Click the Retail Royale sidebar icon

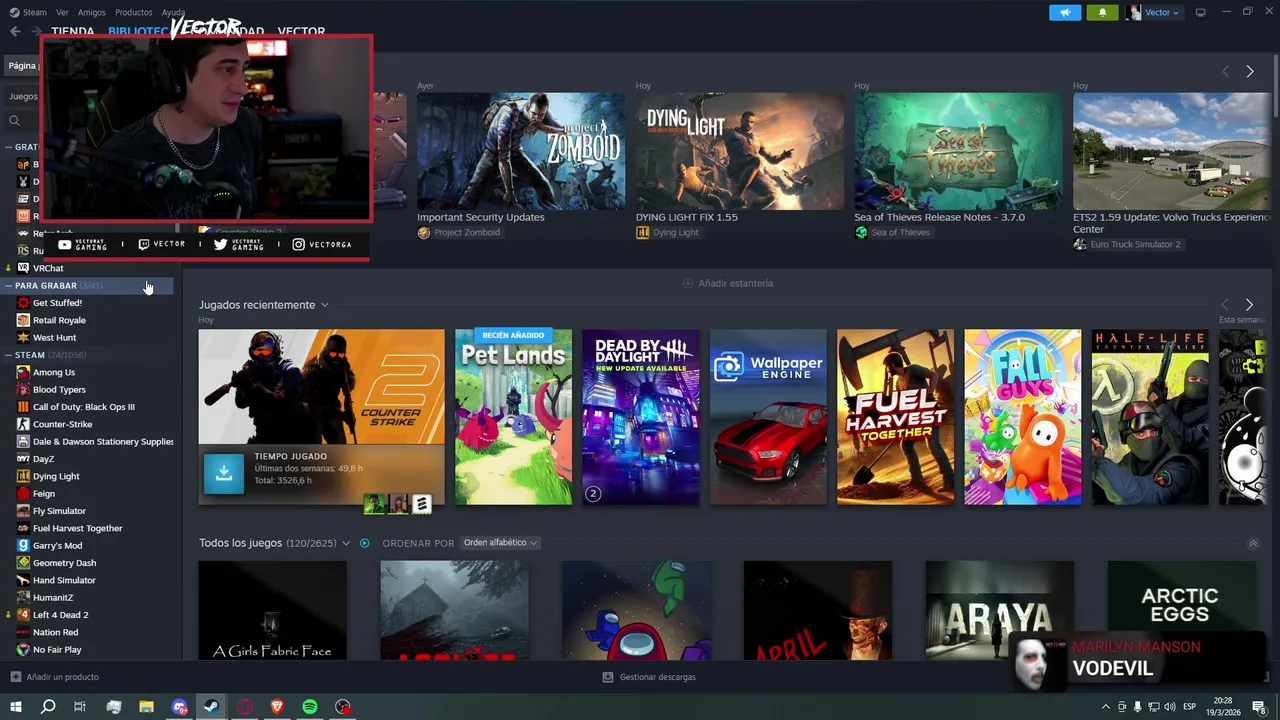click(23, 320)
